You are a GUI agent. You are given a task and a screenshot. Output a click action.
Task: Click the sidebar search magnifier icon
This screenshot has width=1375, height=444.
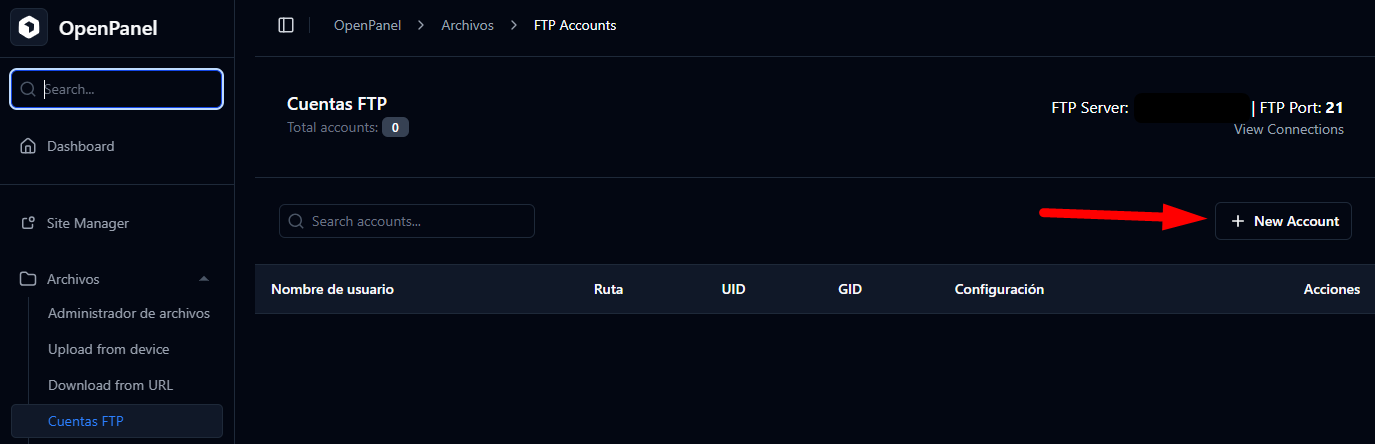click(28, 89)
